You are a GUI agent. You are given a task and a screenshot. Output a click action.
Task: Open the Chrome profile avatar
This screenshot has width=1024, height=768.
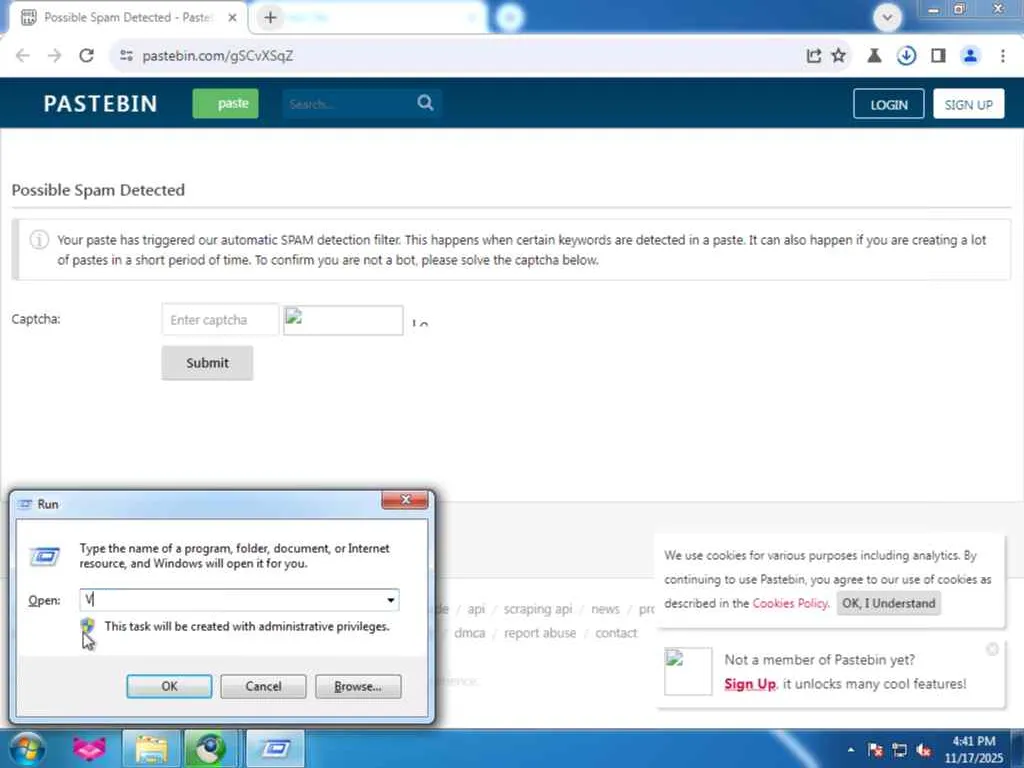tap(970, 56)
